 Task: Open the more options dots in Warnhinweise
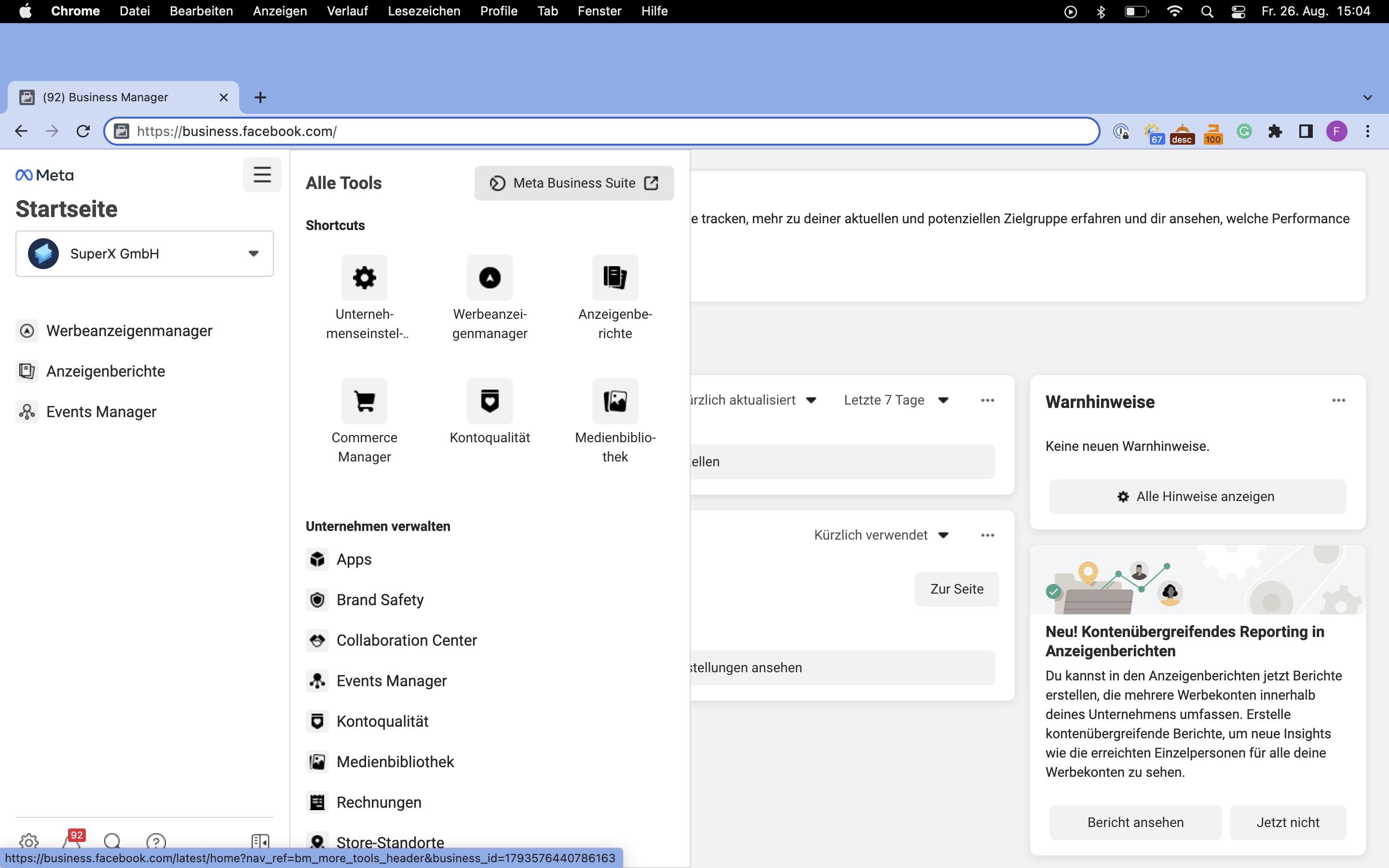(x=1338, y=400)
